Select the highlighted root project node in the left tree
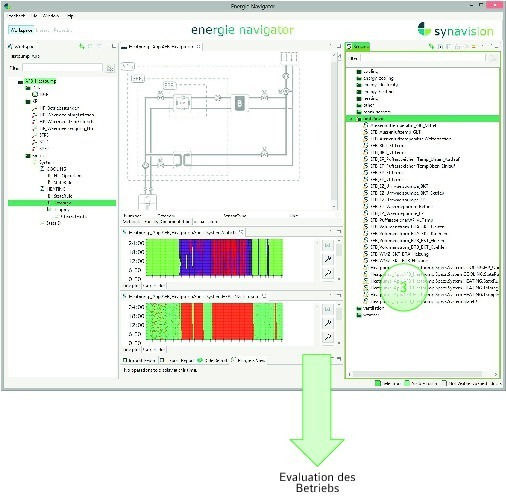This screenshot has width=506, height=496. point(40,81)
